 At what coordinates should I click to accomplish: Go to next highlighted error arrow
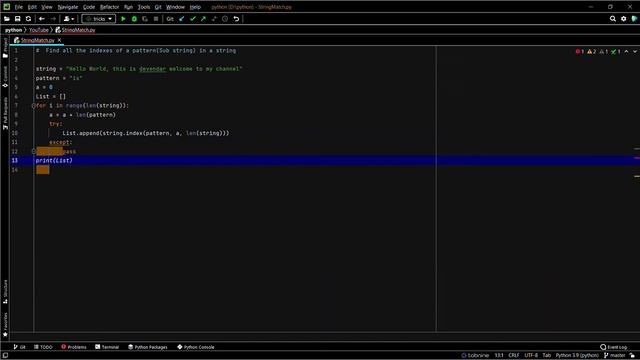point(635,51)
